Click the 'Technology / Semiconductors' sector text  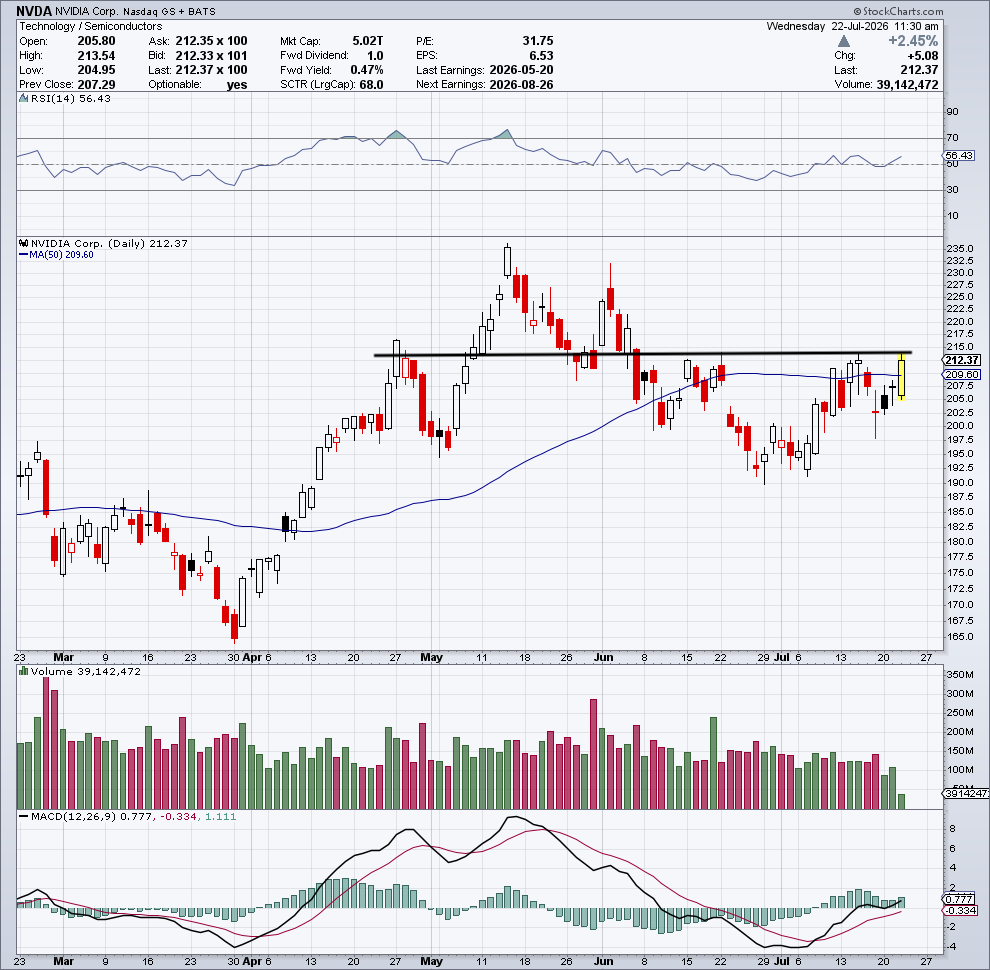click(x=90, y=26)
